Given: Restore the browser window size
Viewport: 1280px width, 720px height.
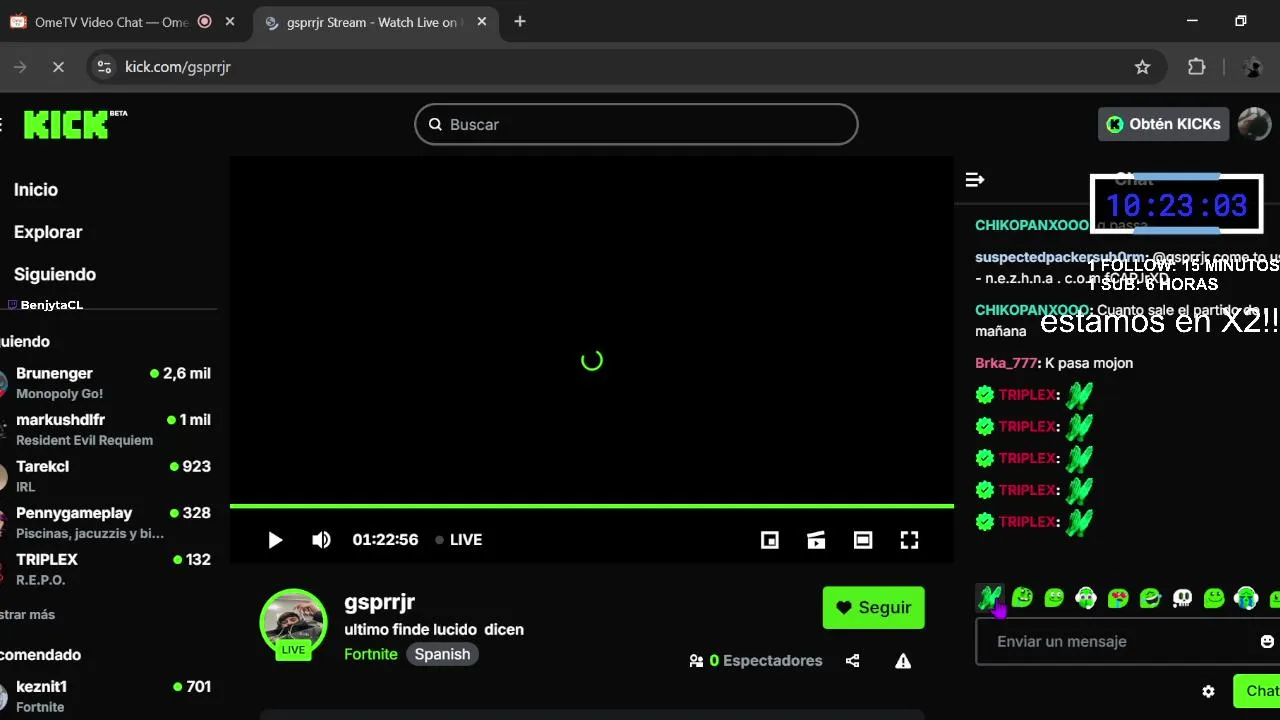Looking at the screenshot, I should point(1241,21).
